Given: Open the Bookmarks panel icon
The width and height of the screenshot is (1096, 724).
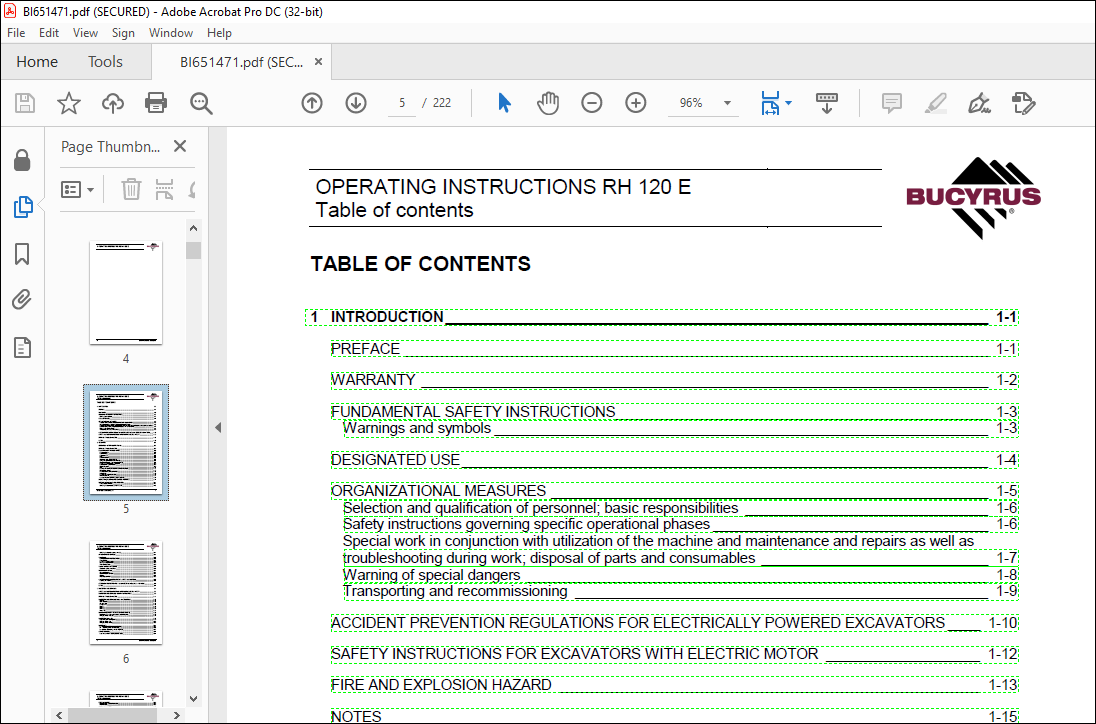Looking at the screenshot, I should click(x=22, y=254).
